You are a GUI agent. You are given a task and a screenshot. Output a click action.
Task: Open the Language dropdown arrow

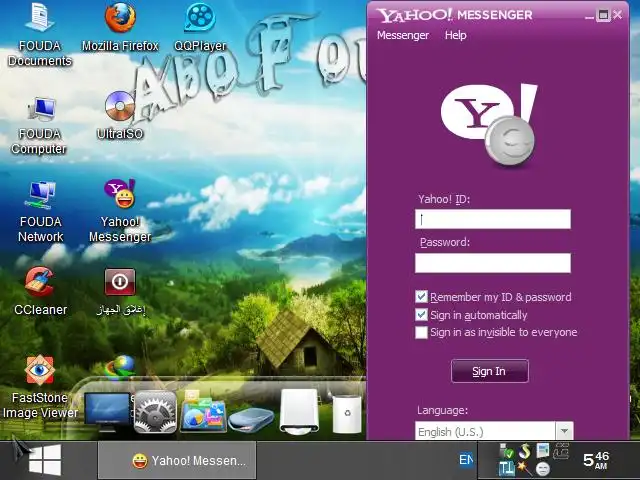point(564,431)
